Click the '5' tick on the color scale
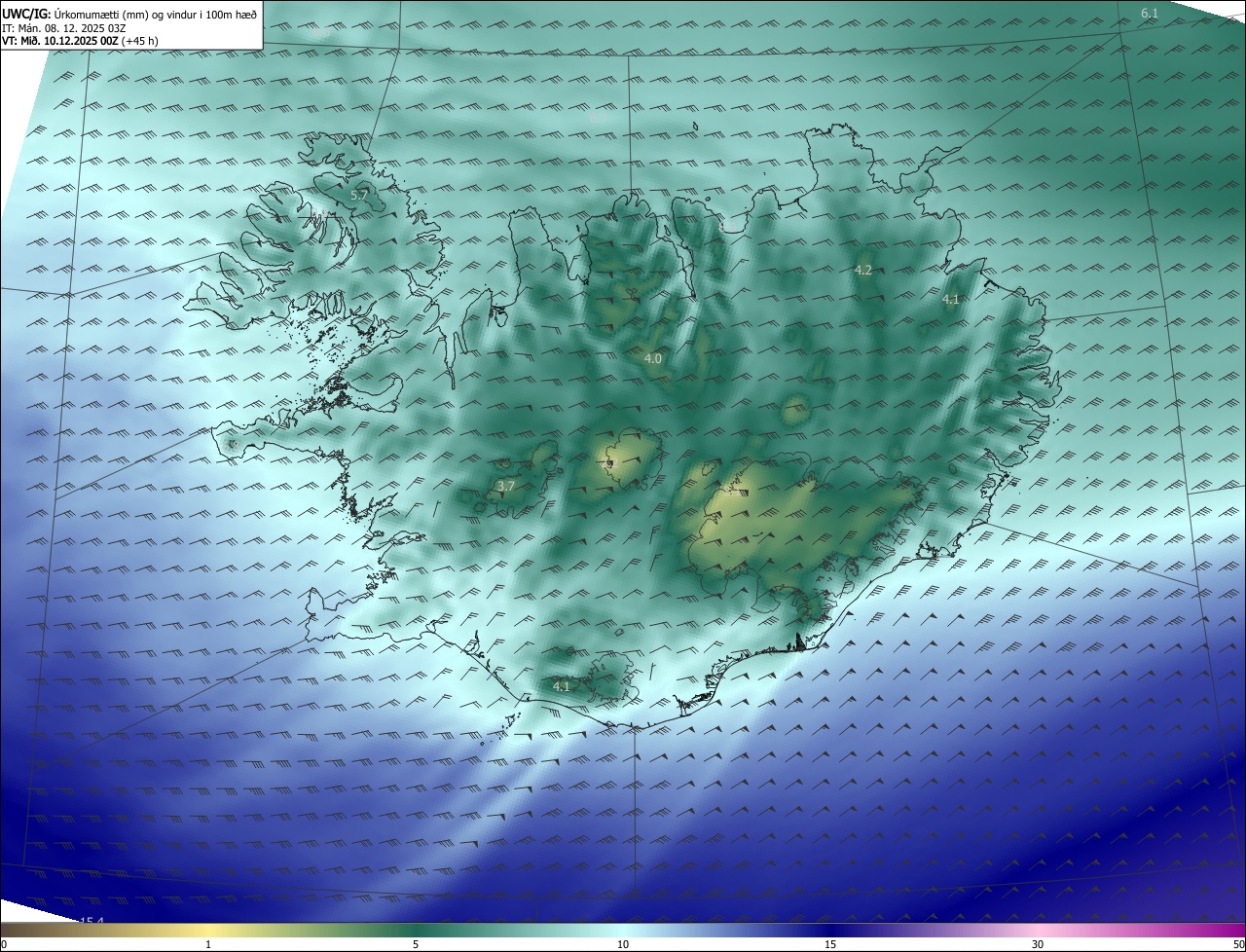Screen dimensions: 1246x952 click(416, 944)
